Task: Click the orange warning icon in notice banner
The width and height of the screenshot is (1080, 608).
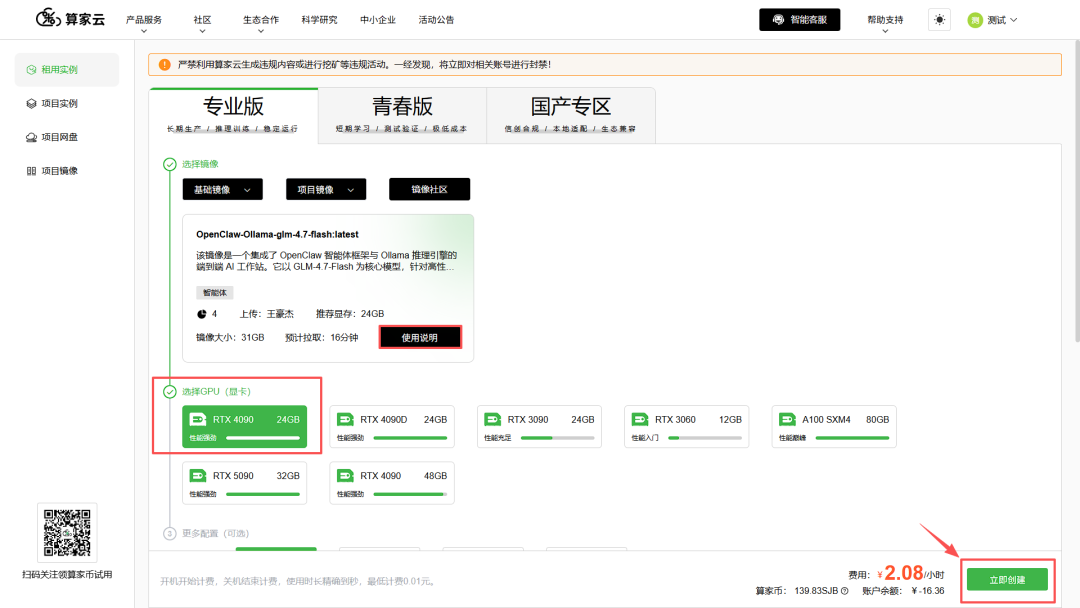Action: point(165,65)
